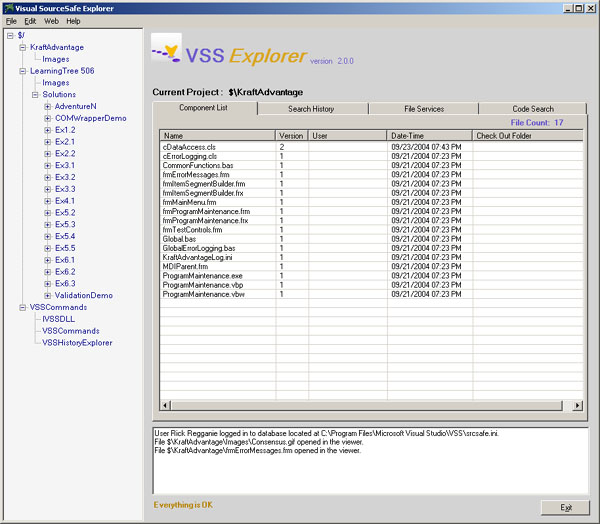Open the Help menu
This screenshot has width=600, height=524.
click(x=73, y=21)
